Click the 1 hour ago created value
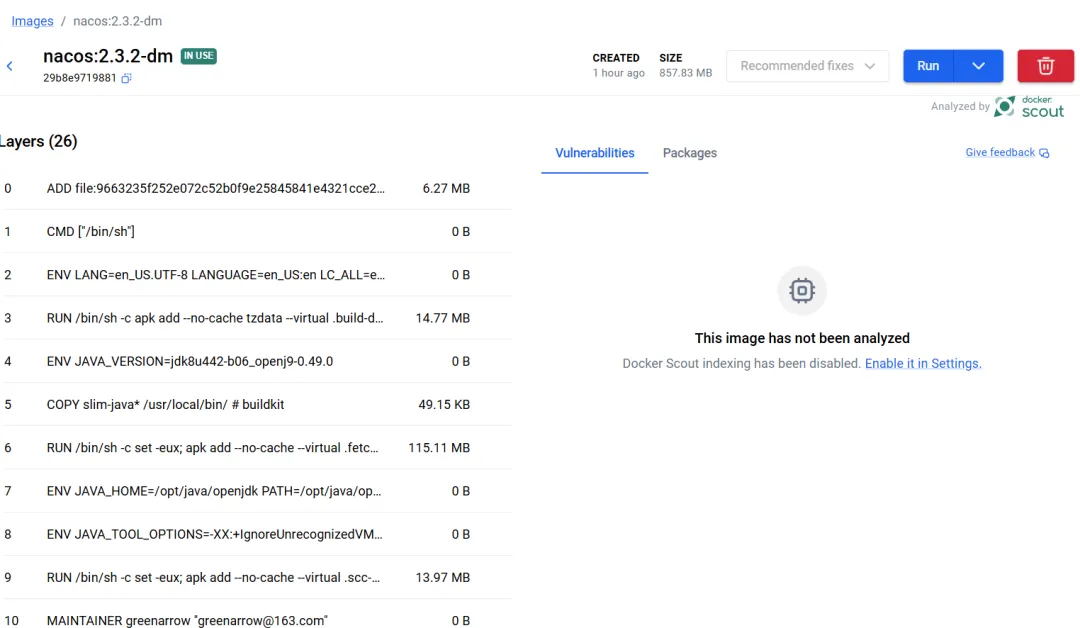Screen dimensions: 1080x628 pos(619,73)
